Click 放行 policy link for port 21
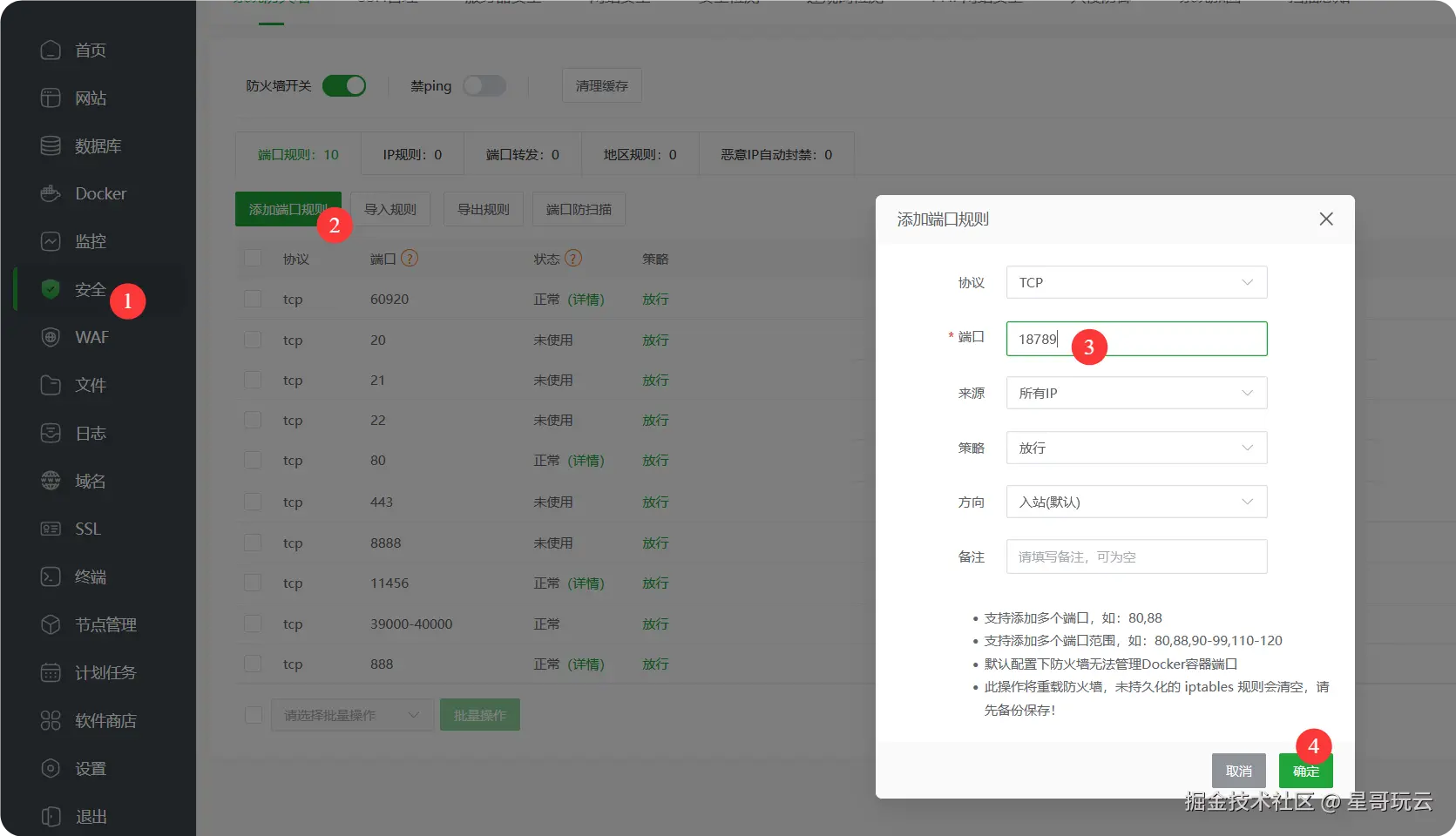The height and width of the screenshot is (836, 1456). click(x=655, y=380)
